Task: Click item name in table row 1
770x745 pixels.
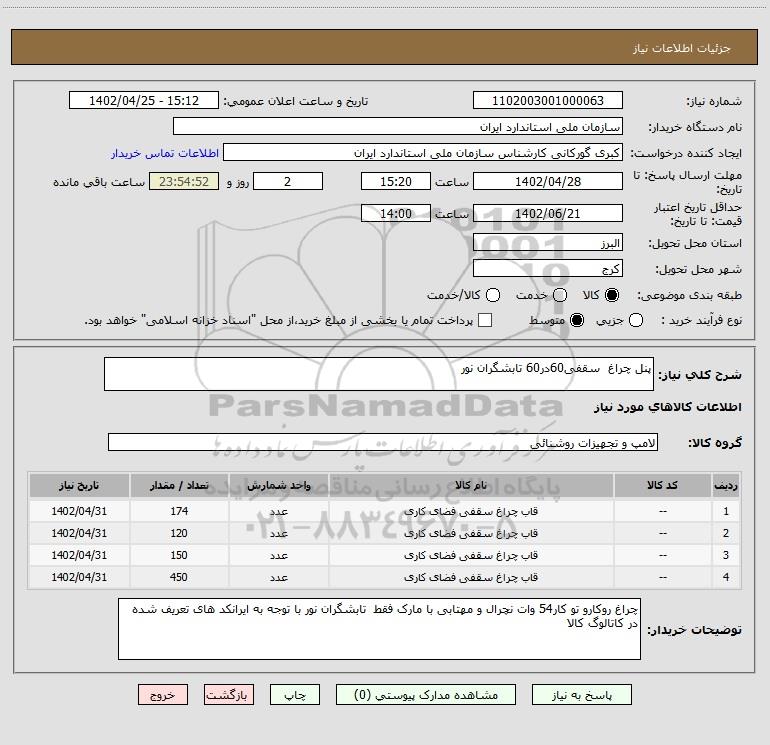Action: click(x=471, y=511)
